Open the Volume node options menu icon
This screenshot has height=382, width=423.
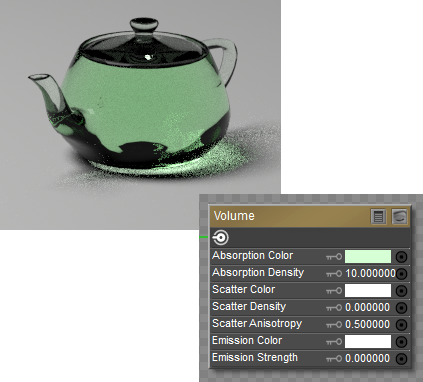[378, 217]
